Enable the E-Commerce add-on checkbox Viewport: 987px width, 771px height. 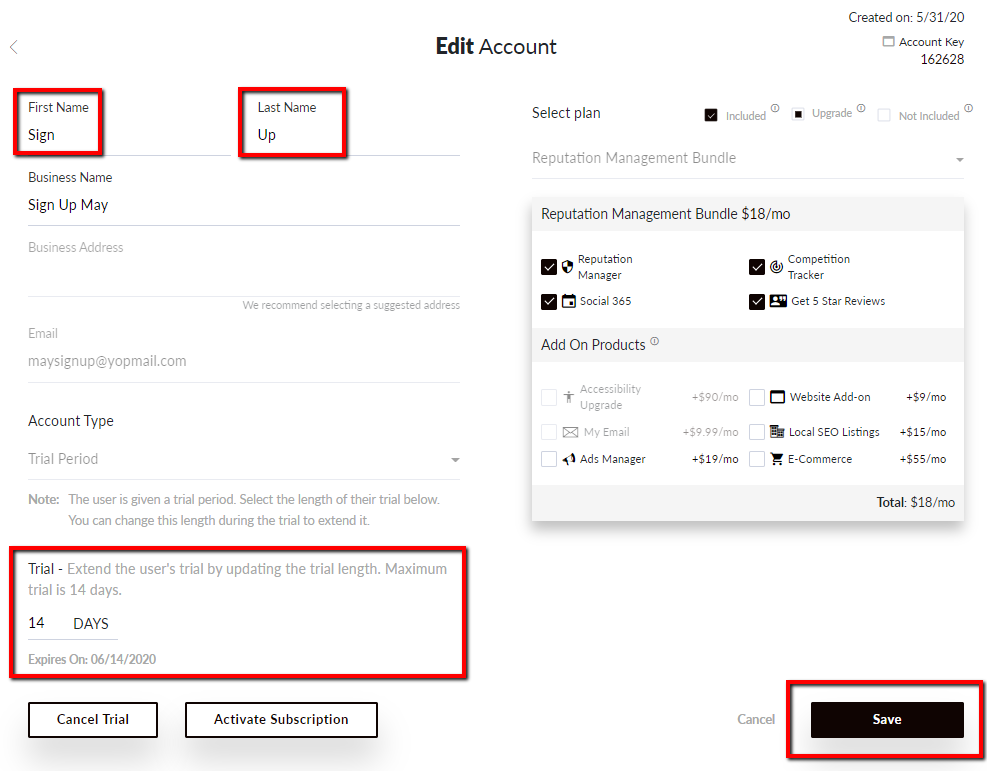coord(757,459)
